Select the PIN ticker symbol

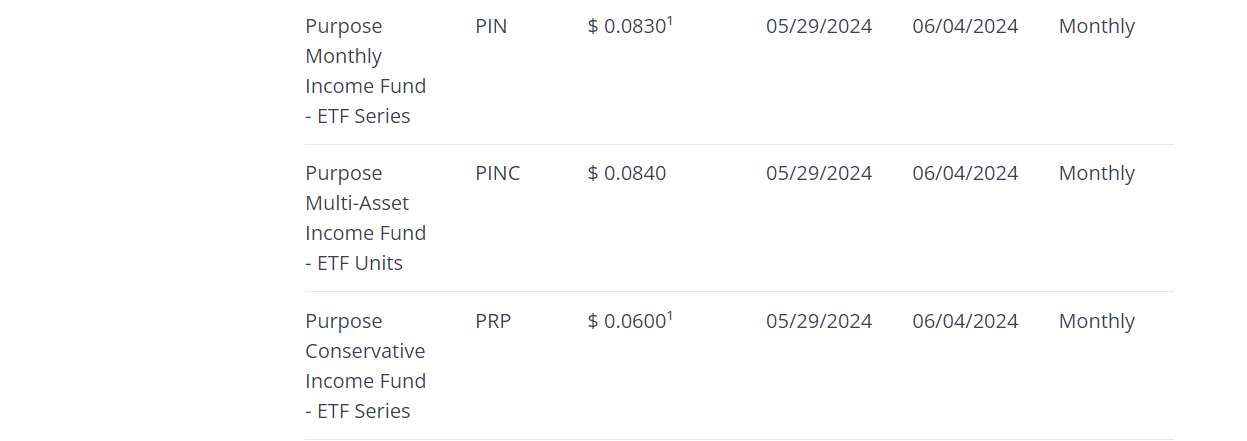491,26
